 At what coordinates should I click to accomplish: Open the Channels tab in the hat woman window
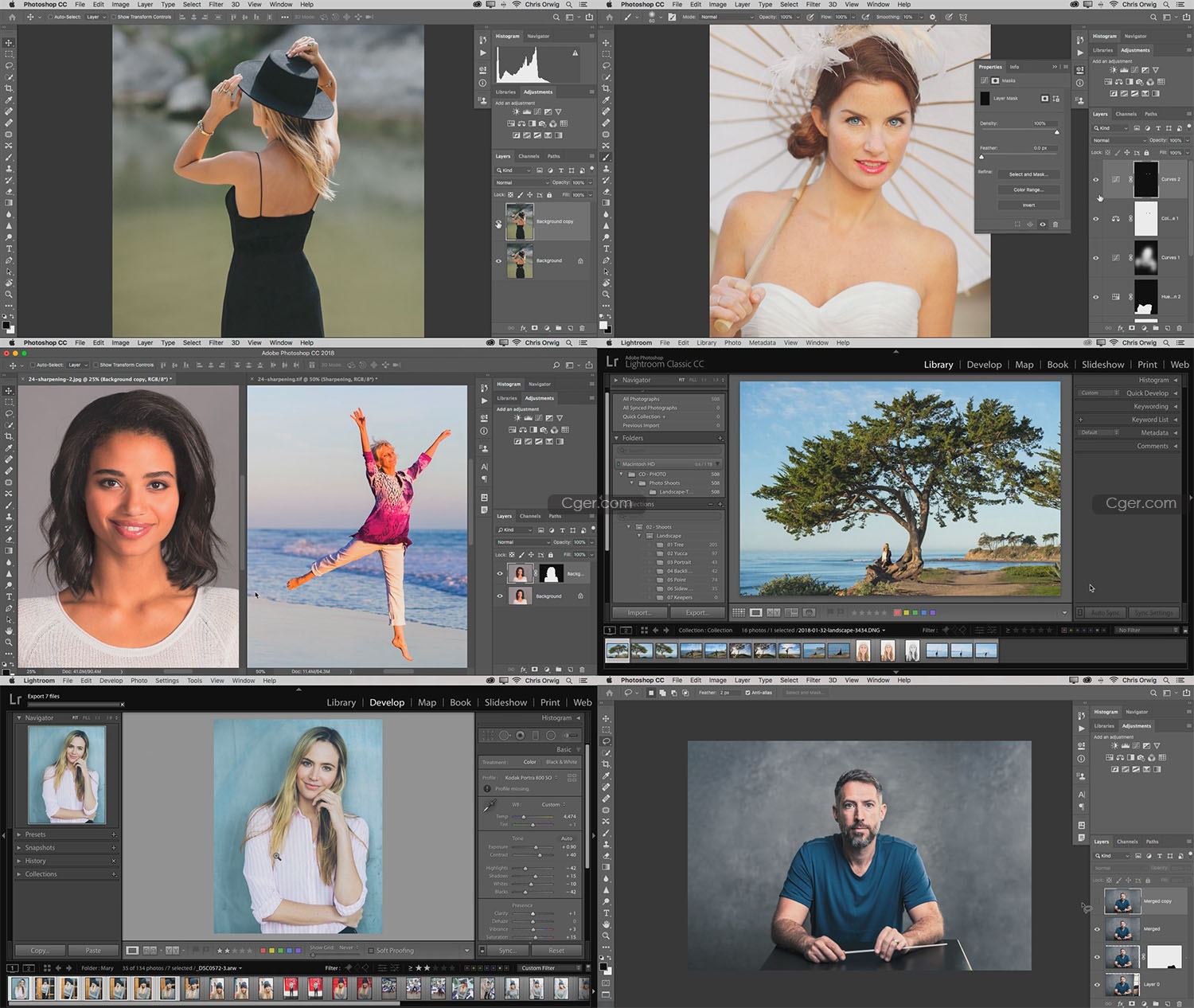pos(529,156)
